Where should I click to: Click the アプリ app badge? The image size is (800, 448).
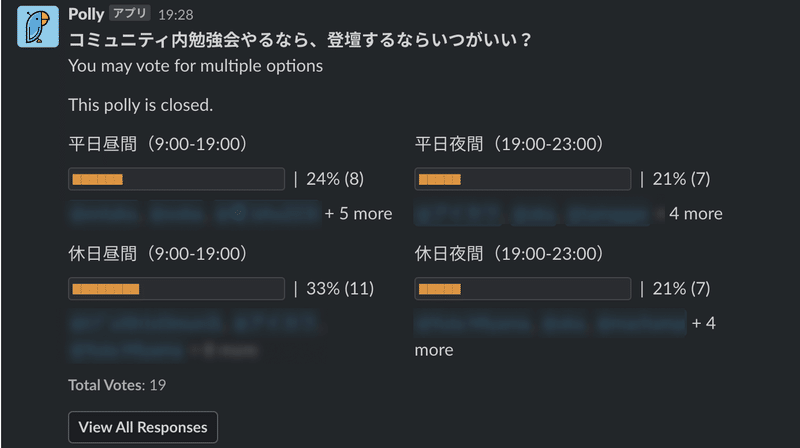click(x=130, y=13)
